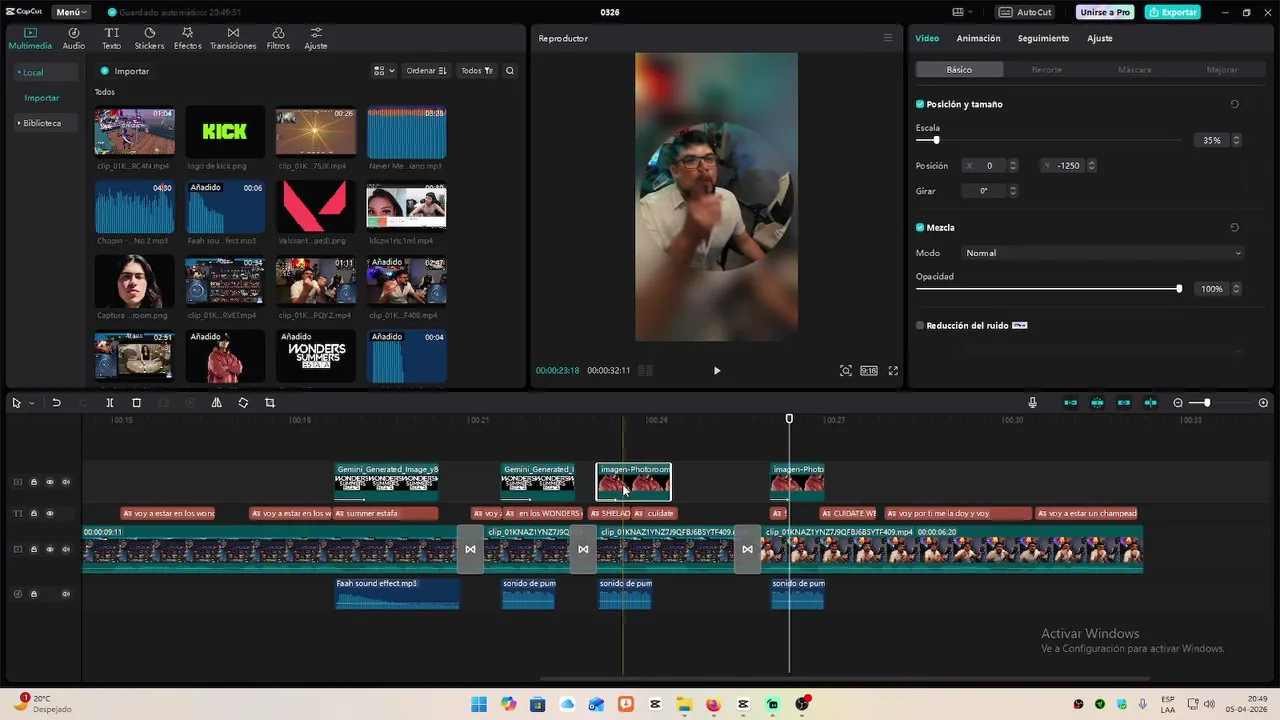Click the AutoCut button
This screenshot has width=1280, height=720.
coord(1025,12)
